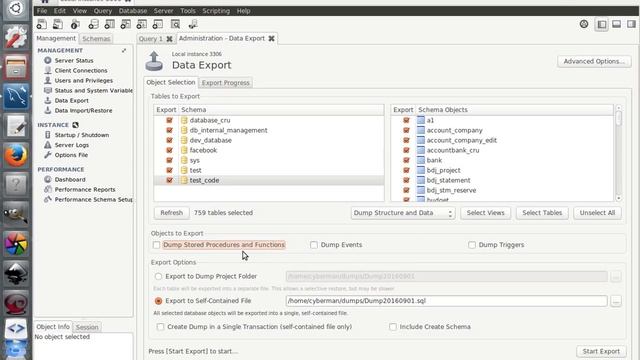The image size is (640, 360).
Task: Toggle the left sidebar panel icon
Action: point(602,24)
